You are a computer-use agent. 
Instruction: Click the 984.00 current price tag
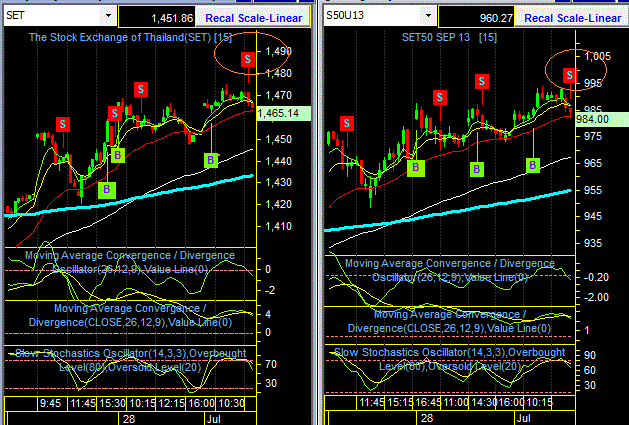(x=602, y=120)
